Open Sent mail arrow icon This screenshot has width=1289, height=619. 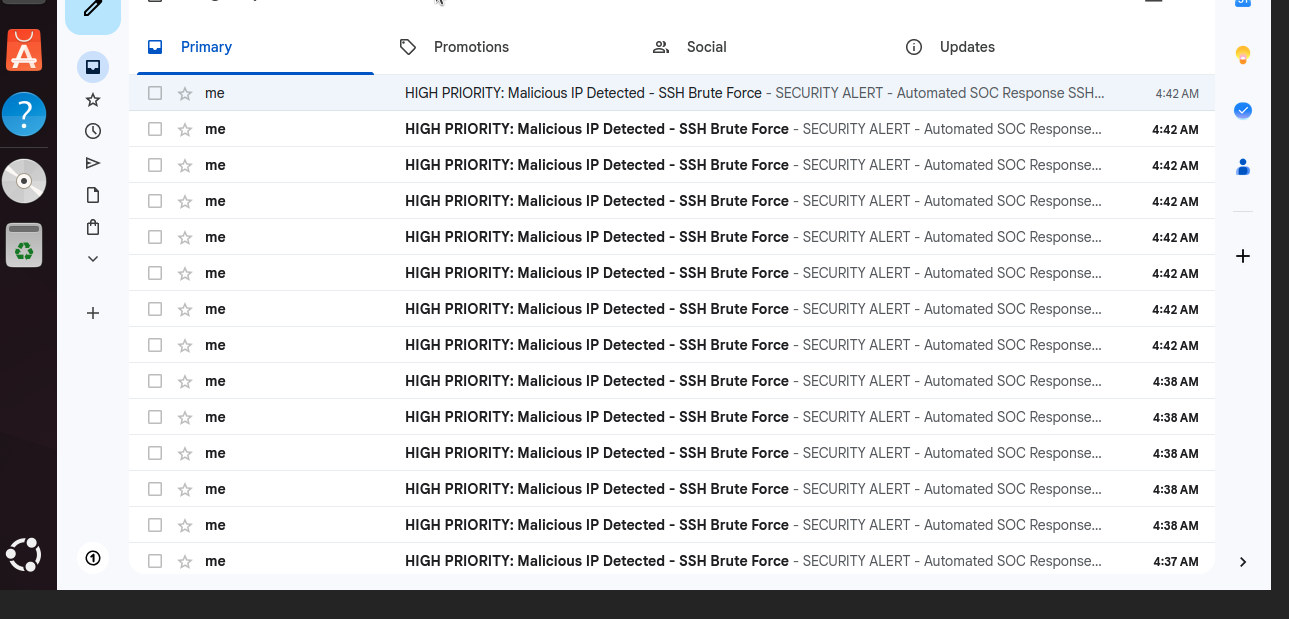(93, 163)
